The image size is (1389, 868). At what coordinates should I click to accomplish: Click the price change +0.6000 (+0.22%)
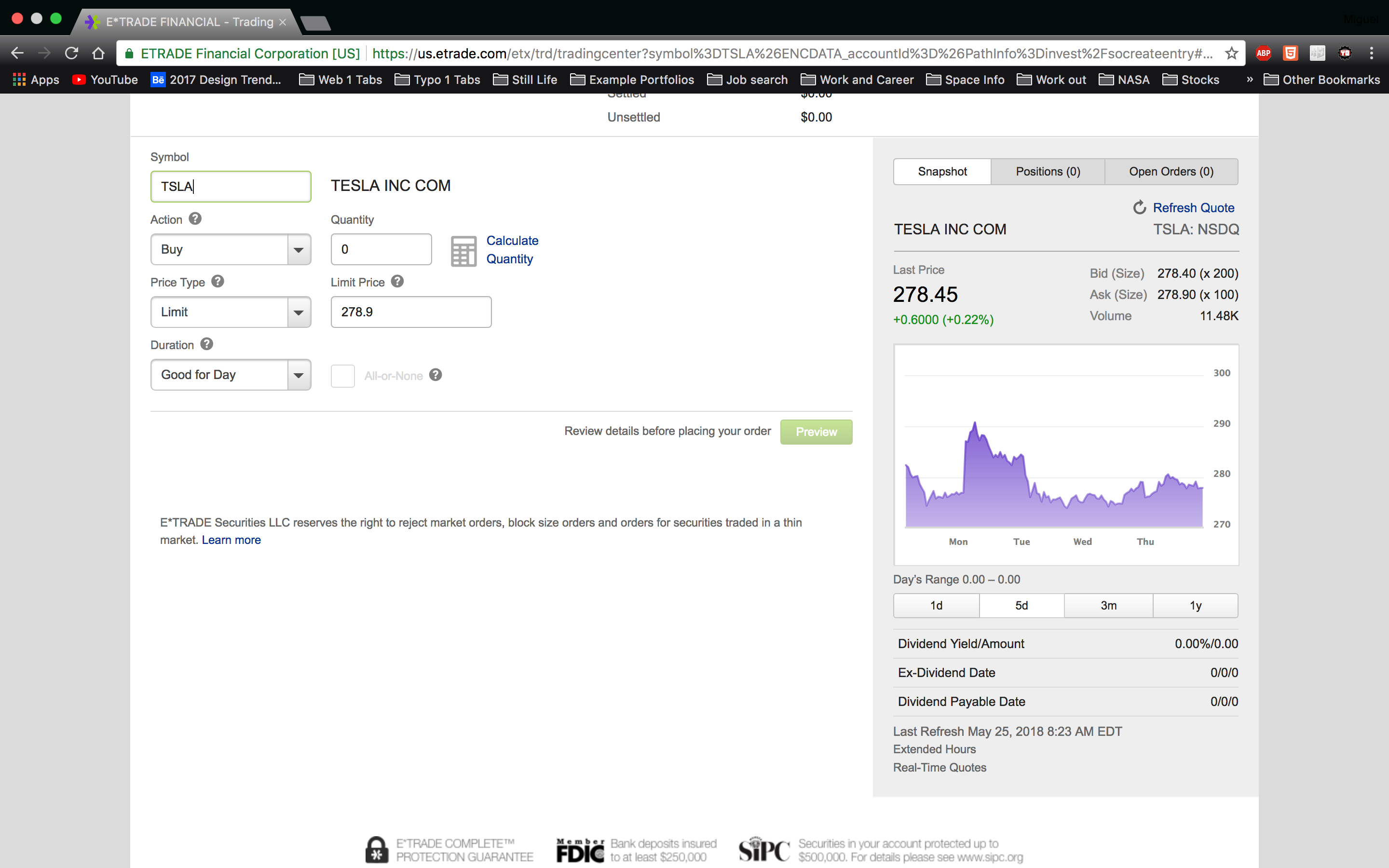[943, 320]
